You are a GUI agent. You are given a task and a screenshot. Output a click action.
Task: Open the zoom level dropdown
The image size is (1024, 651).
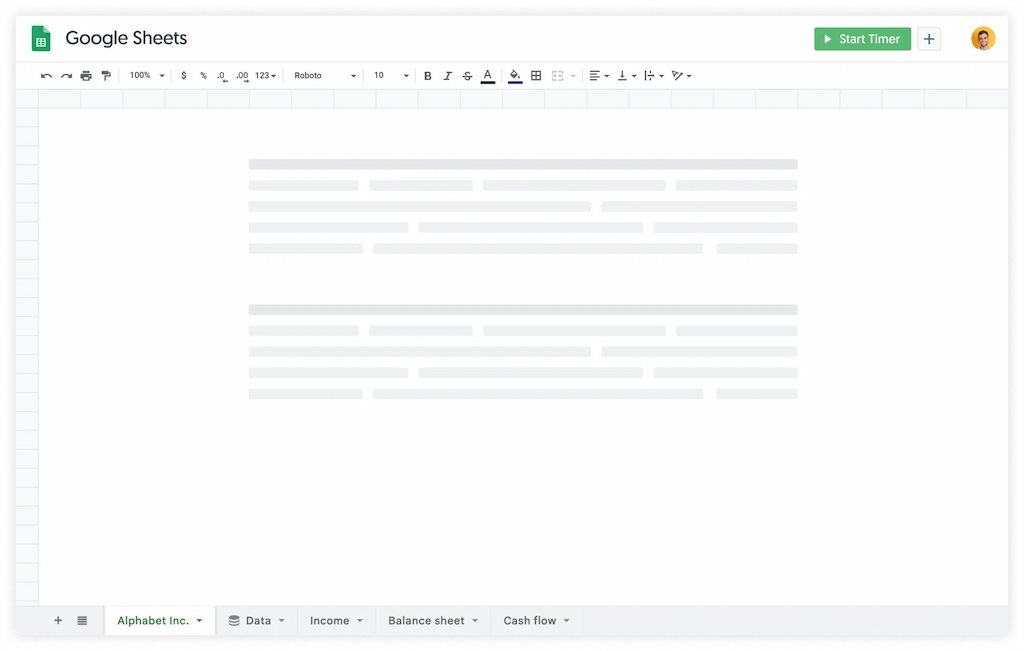(x=144, y=75)
